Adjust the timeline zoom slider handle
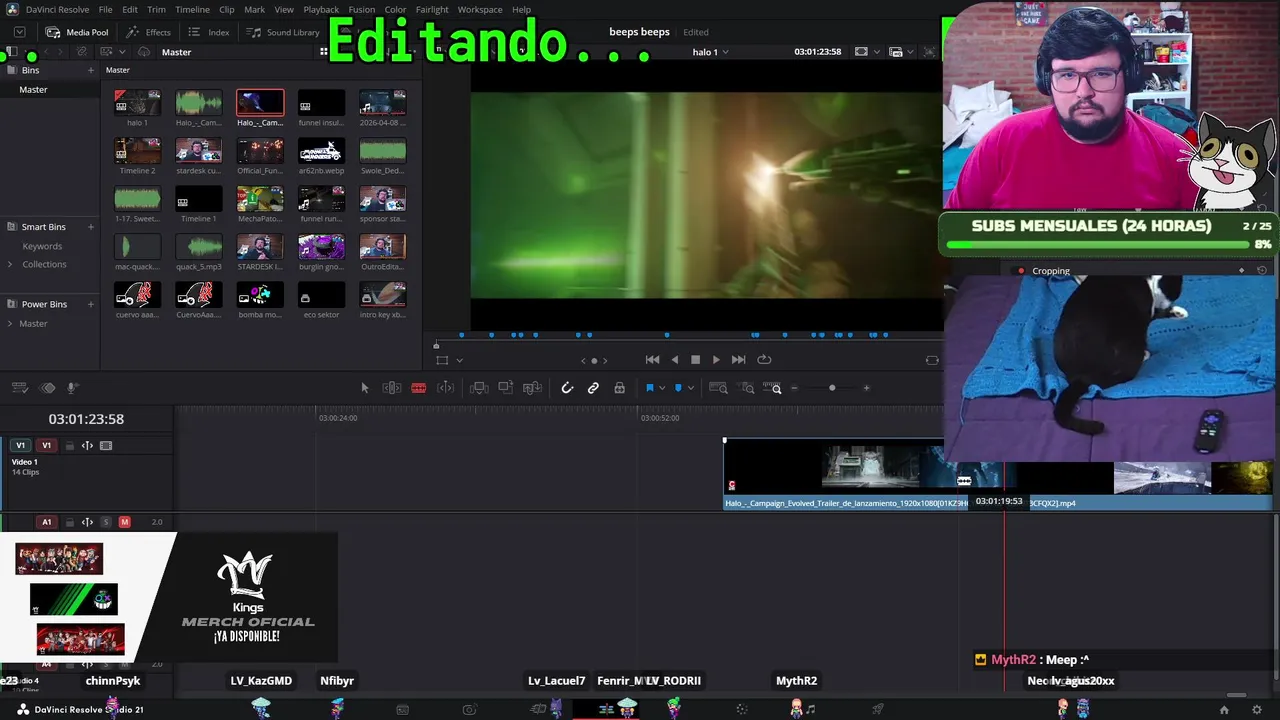This screenshot has width=1280, height=720. (x=832, y=388)
